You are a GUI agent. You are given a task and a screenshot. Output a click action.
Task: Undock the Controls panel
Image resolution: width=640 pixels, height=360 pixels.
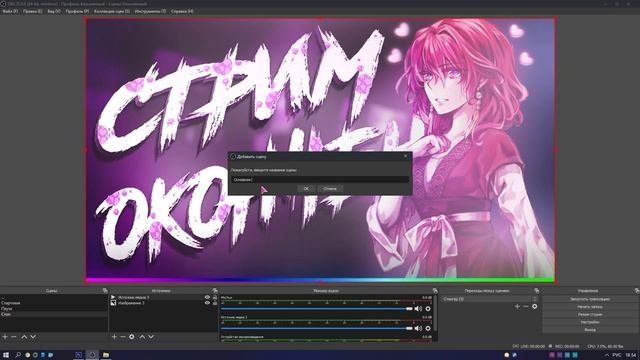click(637, 291)
